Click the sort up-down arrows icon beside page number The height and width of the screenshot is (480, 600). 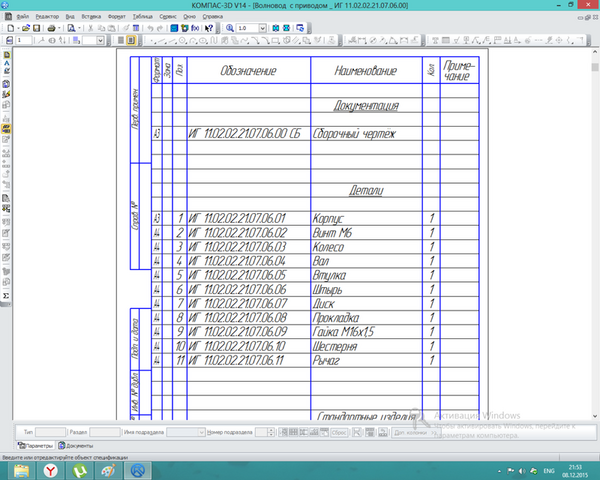point(62,40)
